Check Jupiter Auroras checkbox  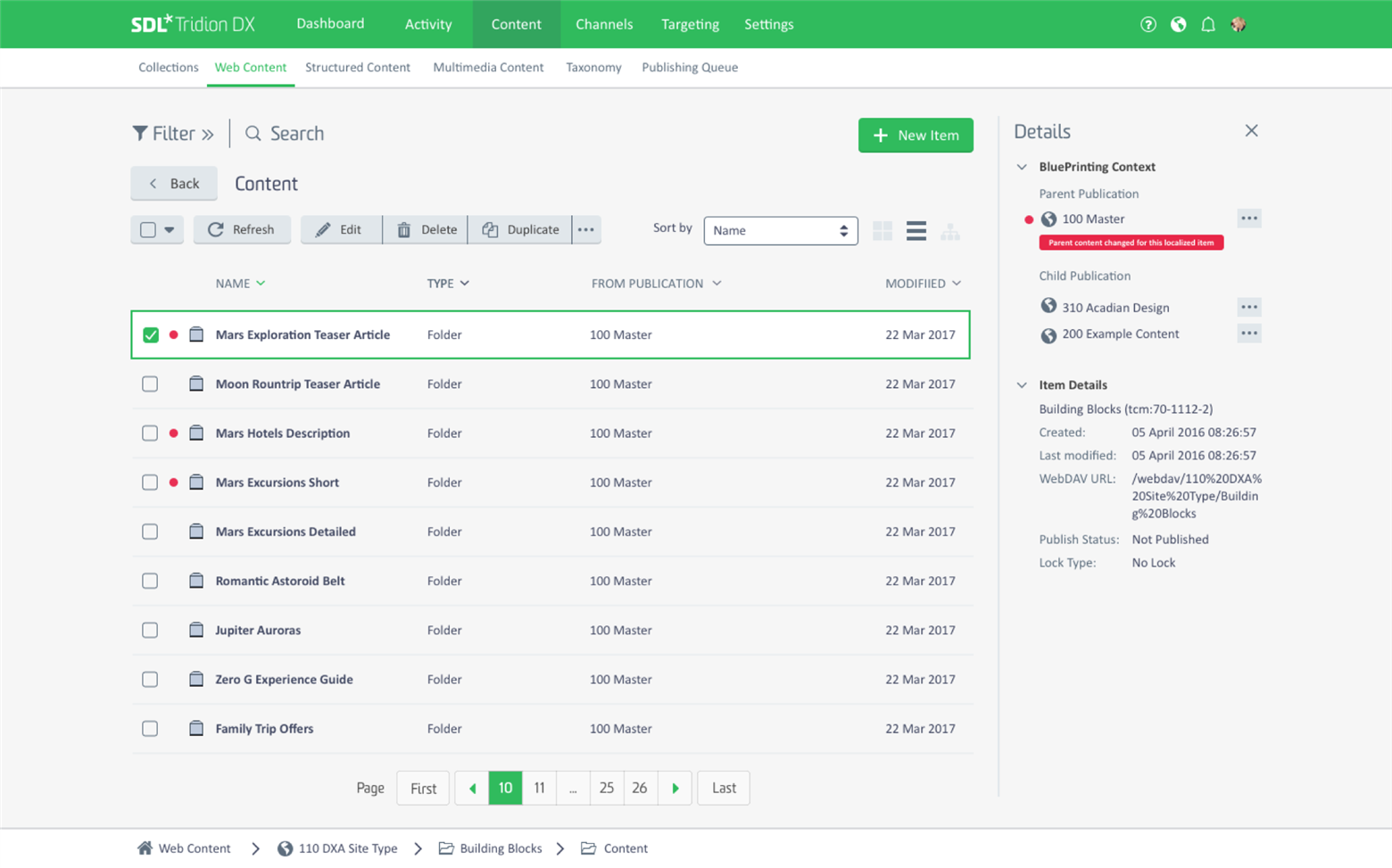(150, 630)
